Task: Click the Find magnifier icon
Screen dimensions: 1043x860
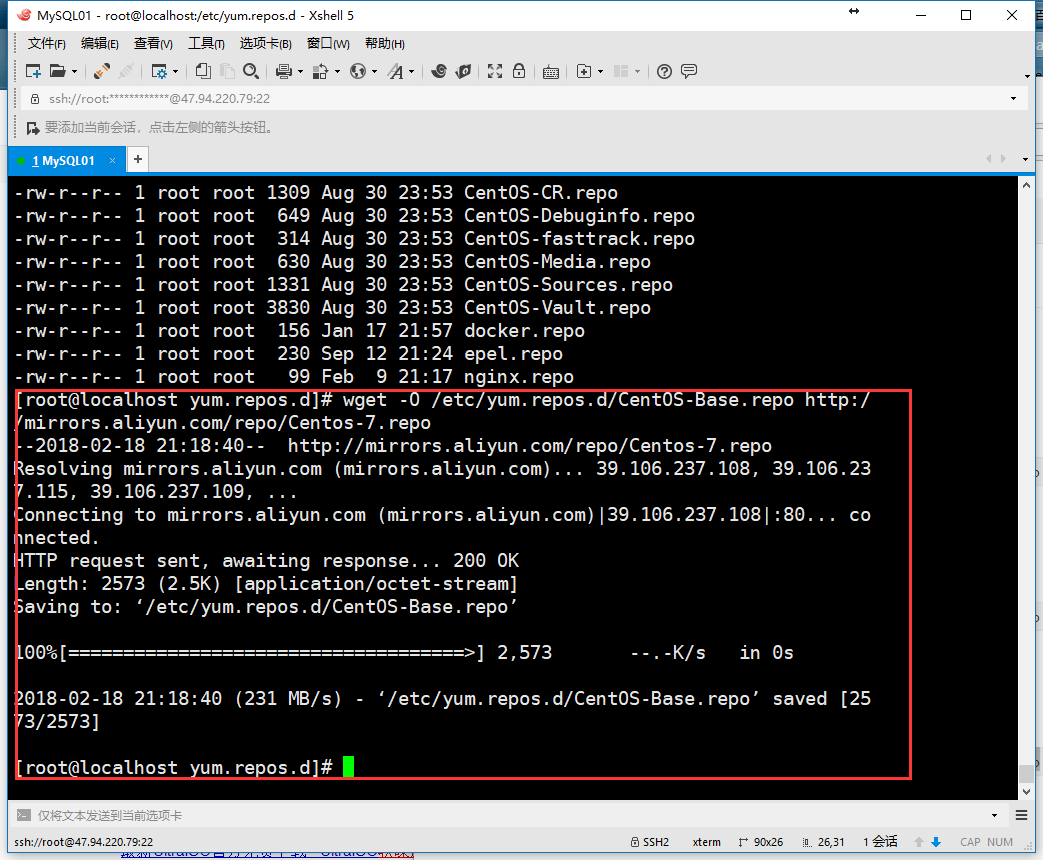Action: coord(251,71)
